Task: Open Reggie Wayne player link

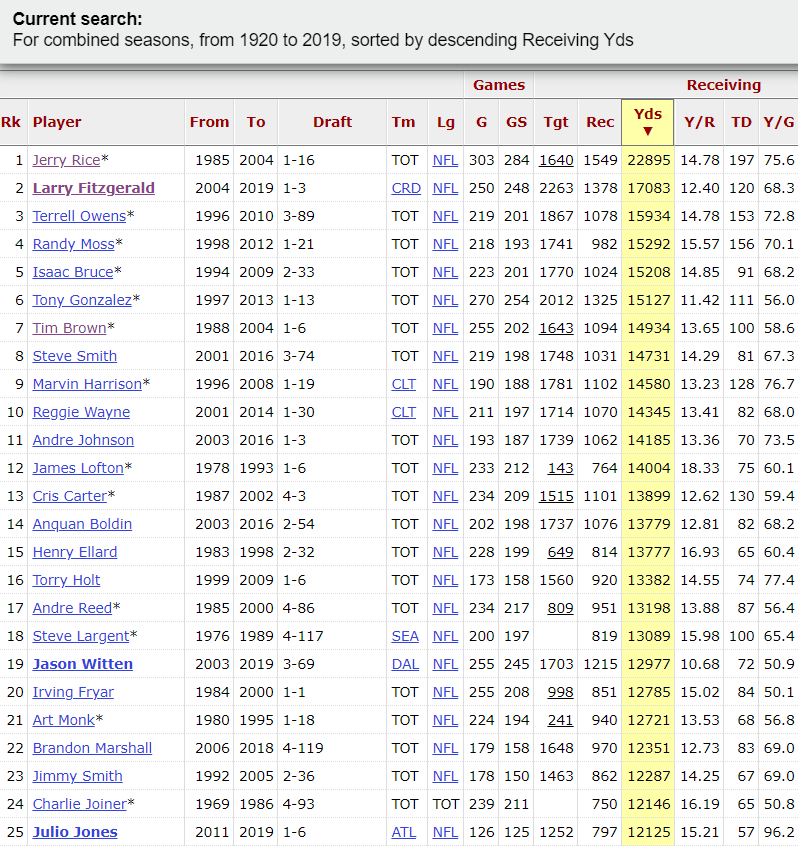Action: [81, 413]
